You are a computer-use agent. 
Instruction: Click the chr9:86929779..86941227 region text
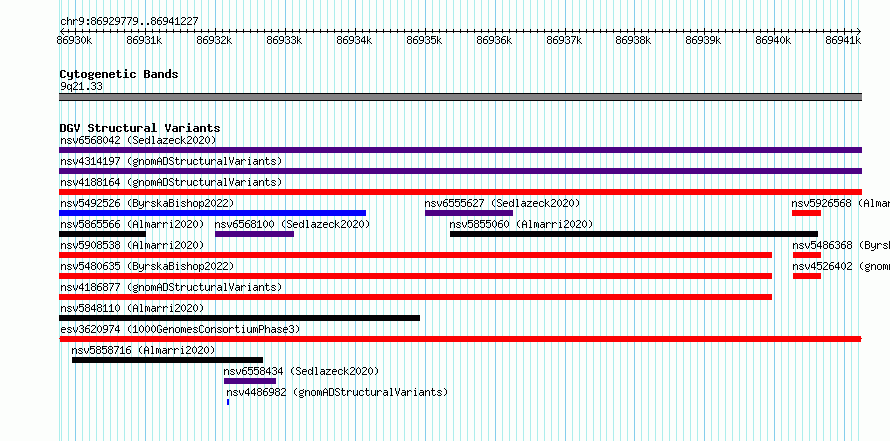tap(129, 22)
